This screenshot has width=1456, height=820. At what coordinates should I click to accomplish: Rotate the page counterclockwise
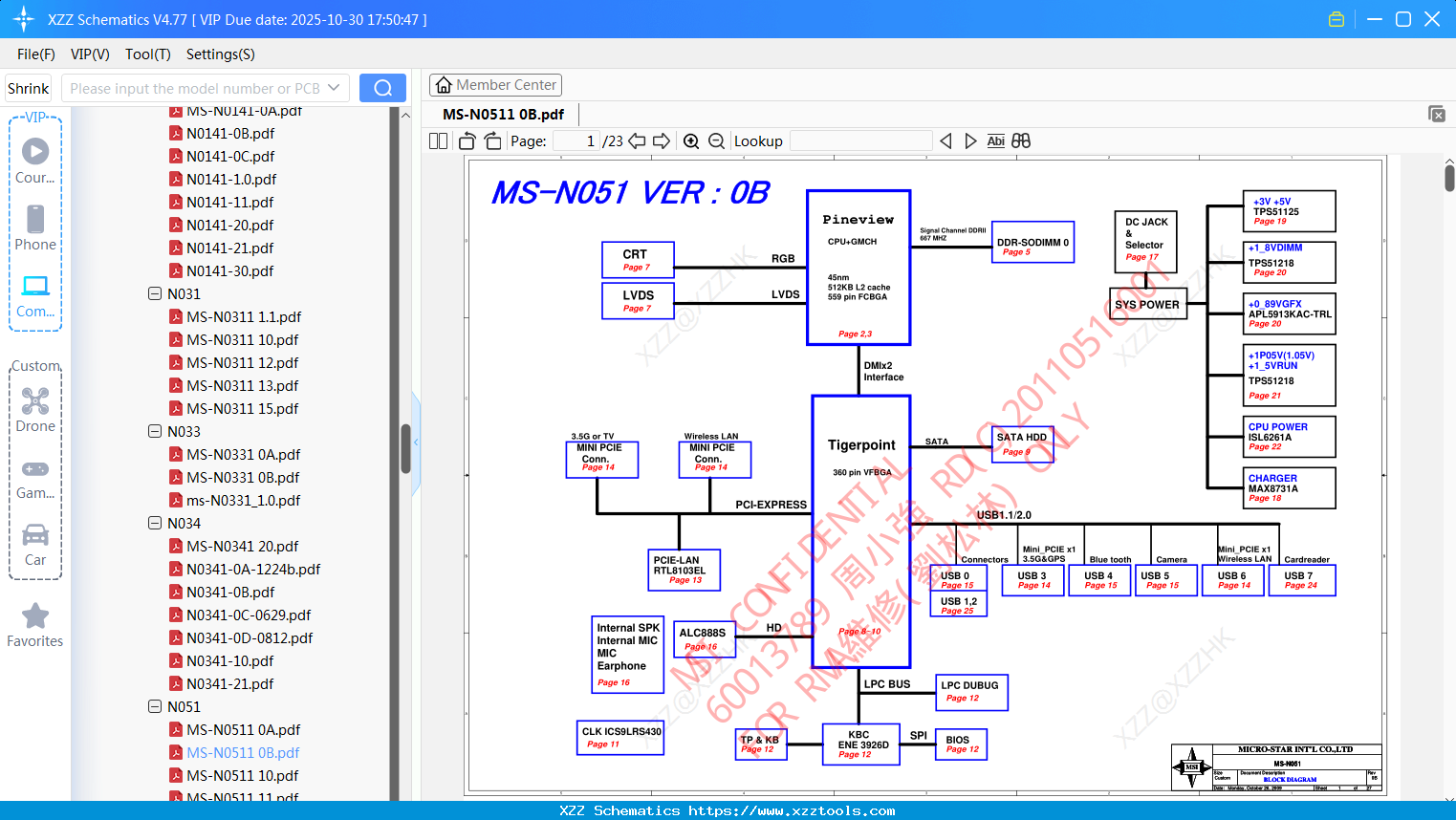pos(467,141)
